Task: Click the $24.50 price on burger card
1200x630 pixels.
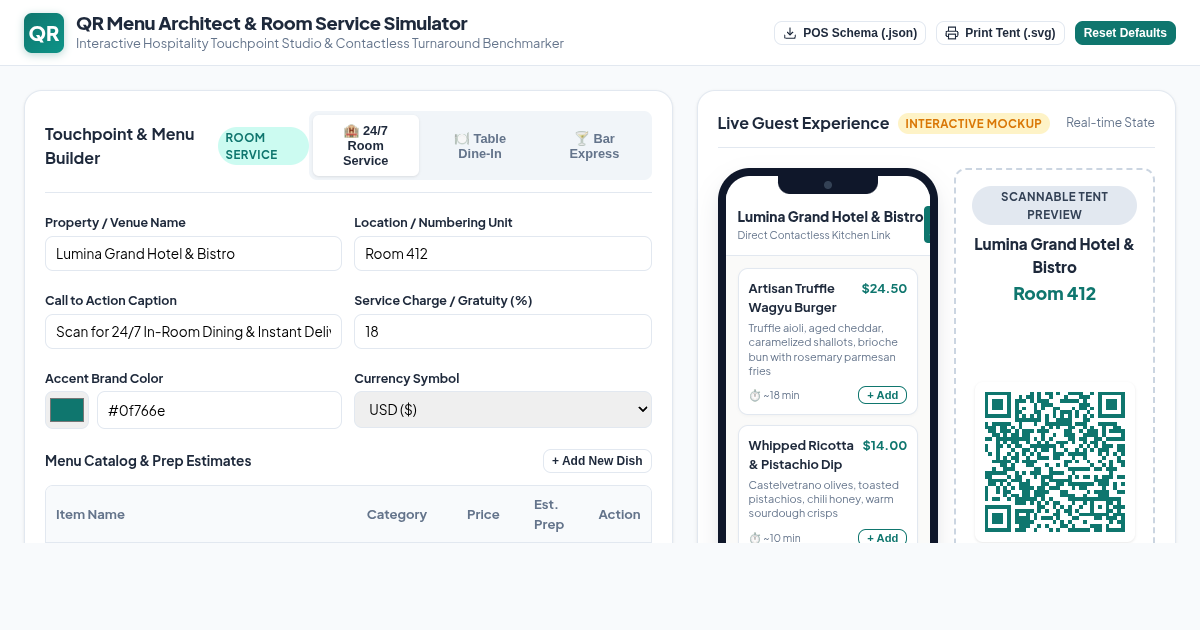Action: [x=884, y=288]
